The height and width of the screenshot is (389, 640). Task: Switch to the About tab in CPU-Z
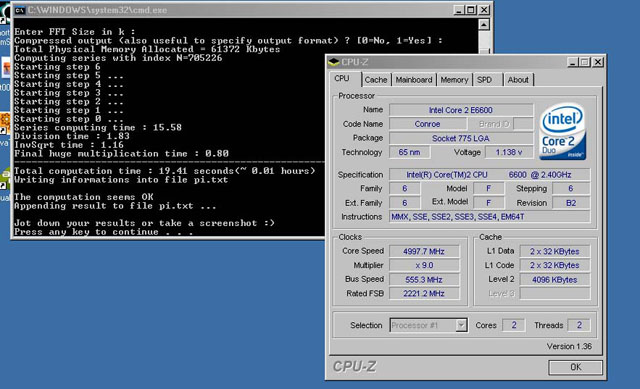point(518,80)
